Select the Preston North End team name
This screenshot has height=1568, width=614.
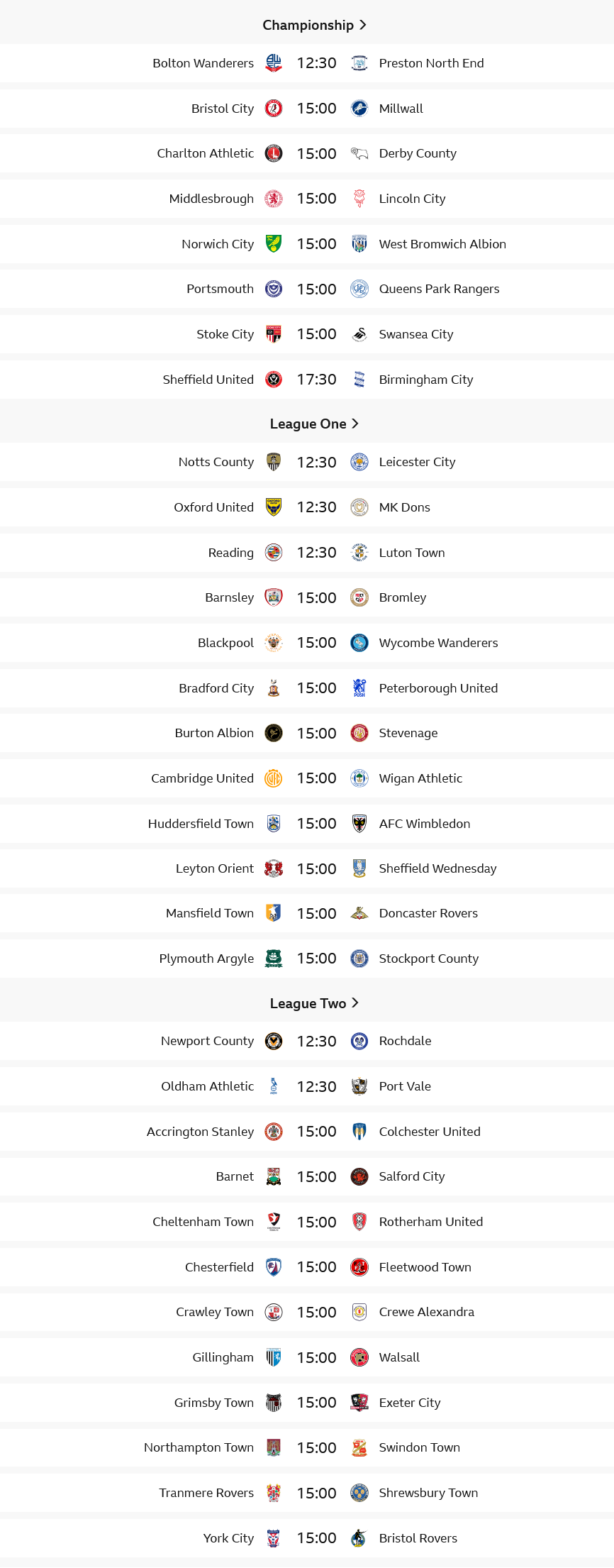(x=431, y=63)
